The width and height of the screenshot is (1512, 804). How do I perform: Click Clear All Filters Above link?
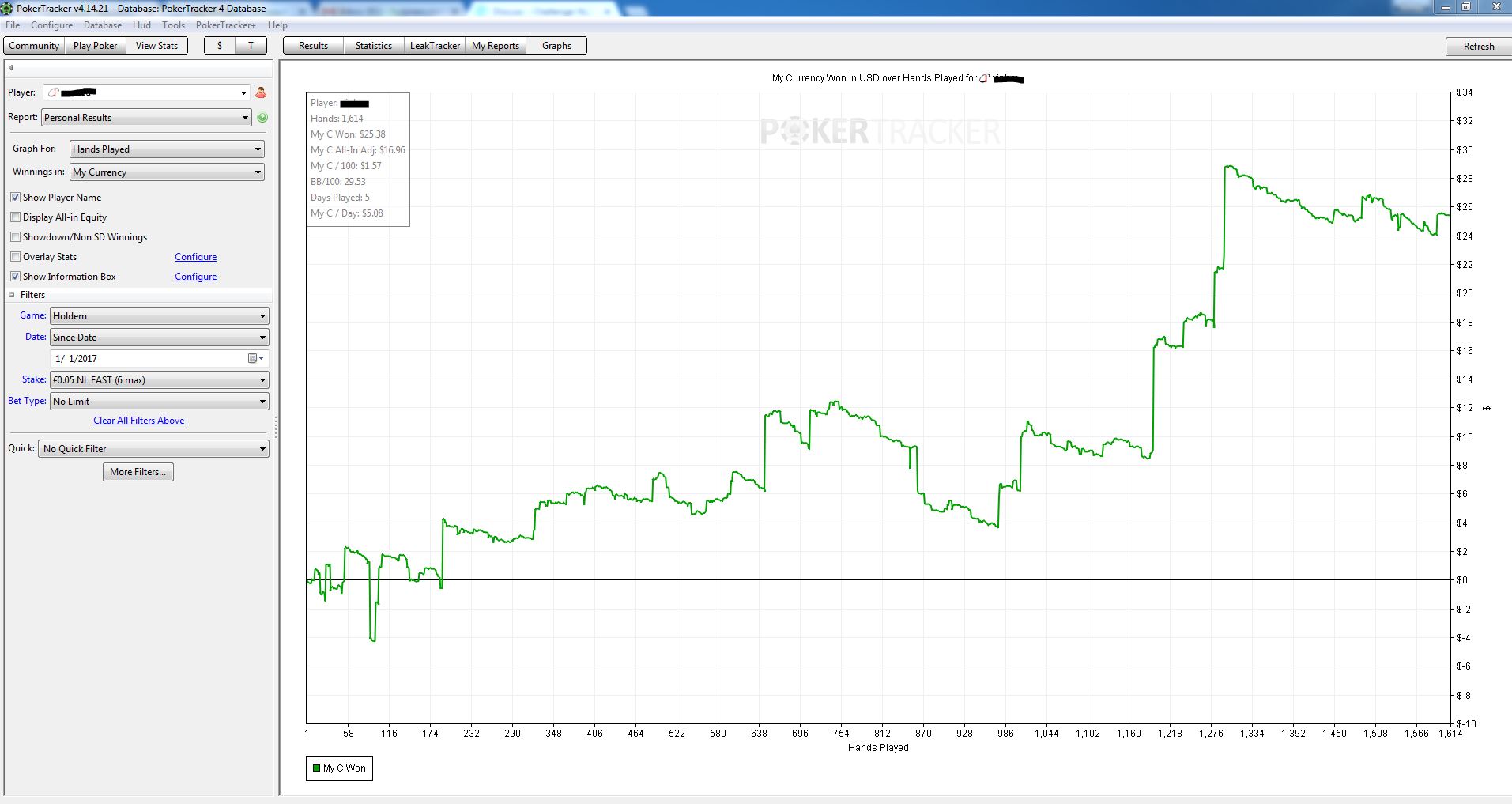pyautogui.click(x=139, y=421)
